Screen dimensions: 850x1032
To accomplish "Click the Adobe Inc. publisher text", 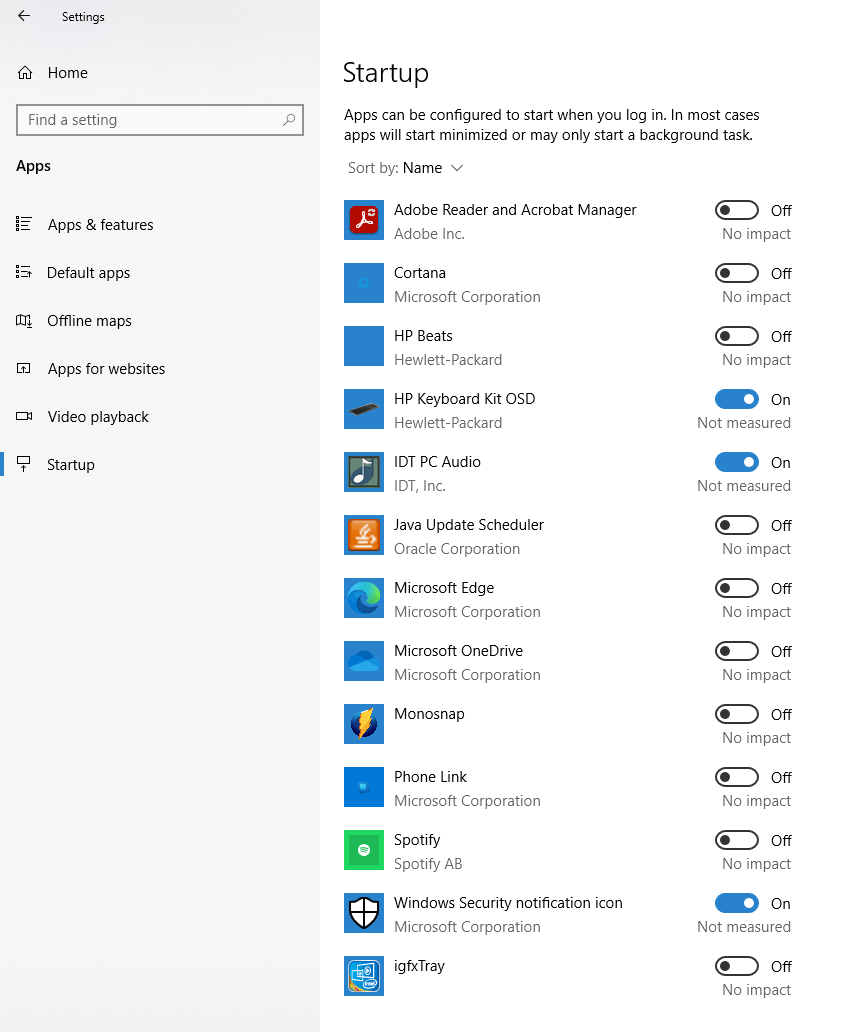I will tap(429, 234).
